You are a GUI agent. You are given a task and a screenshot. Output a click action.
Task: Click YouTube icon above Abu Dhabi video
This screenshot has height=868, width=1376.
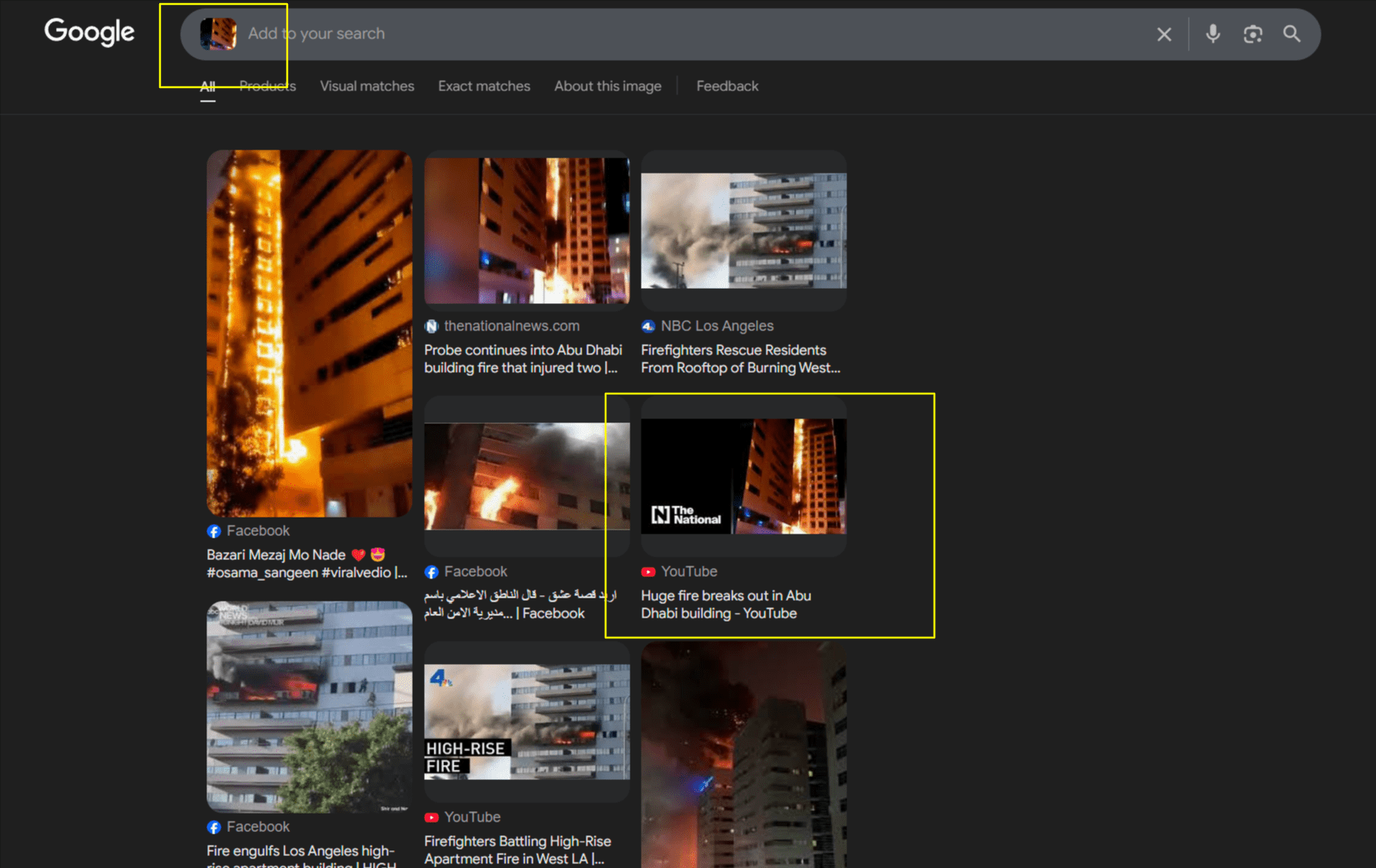point(648,572)
